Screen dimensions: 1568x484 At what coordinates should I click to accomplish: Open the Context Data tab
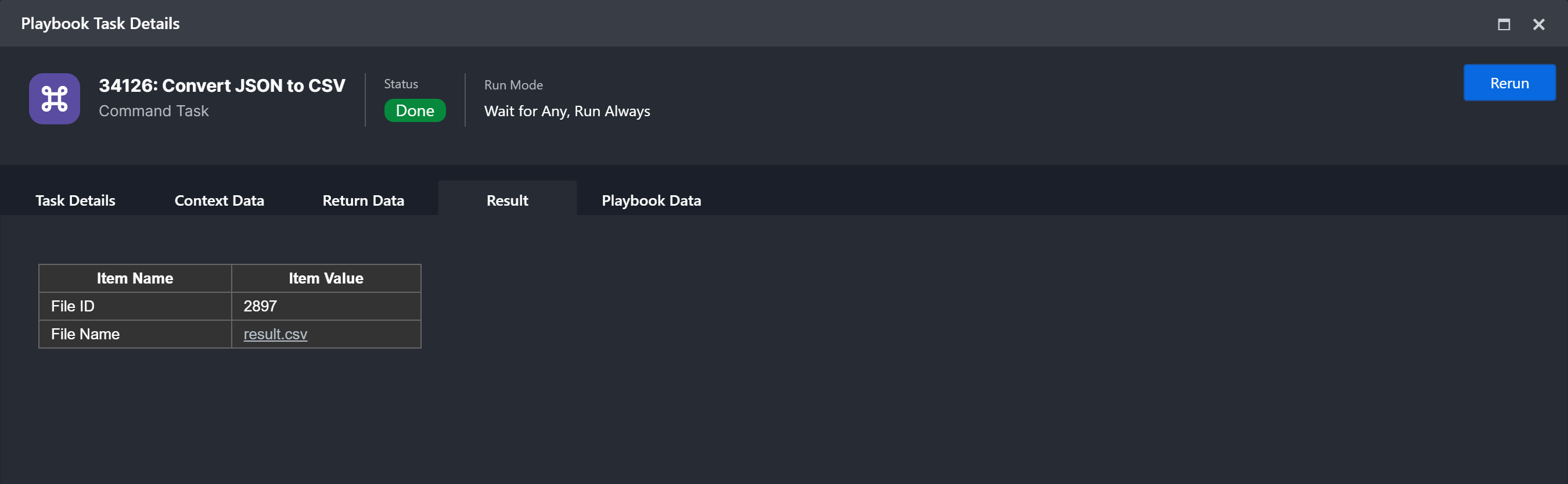click(x=219, y=200)
